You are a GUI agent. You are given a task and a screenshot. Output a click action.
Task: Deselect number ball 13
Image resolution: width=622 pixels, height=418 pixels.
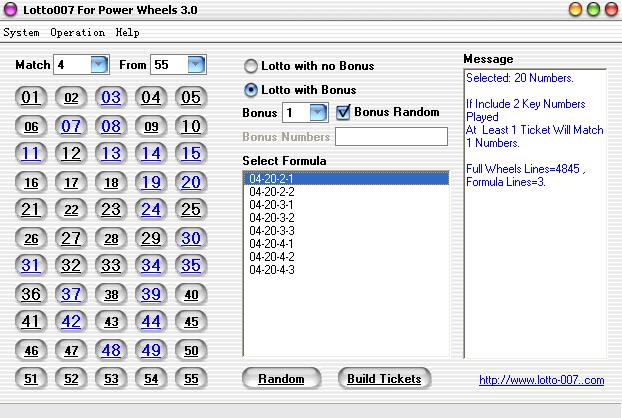click(x=111, y=153)
